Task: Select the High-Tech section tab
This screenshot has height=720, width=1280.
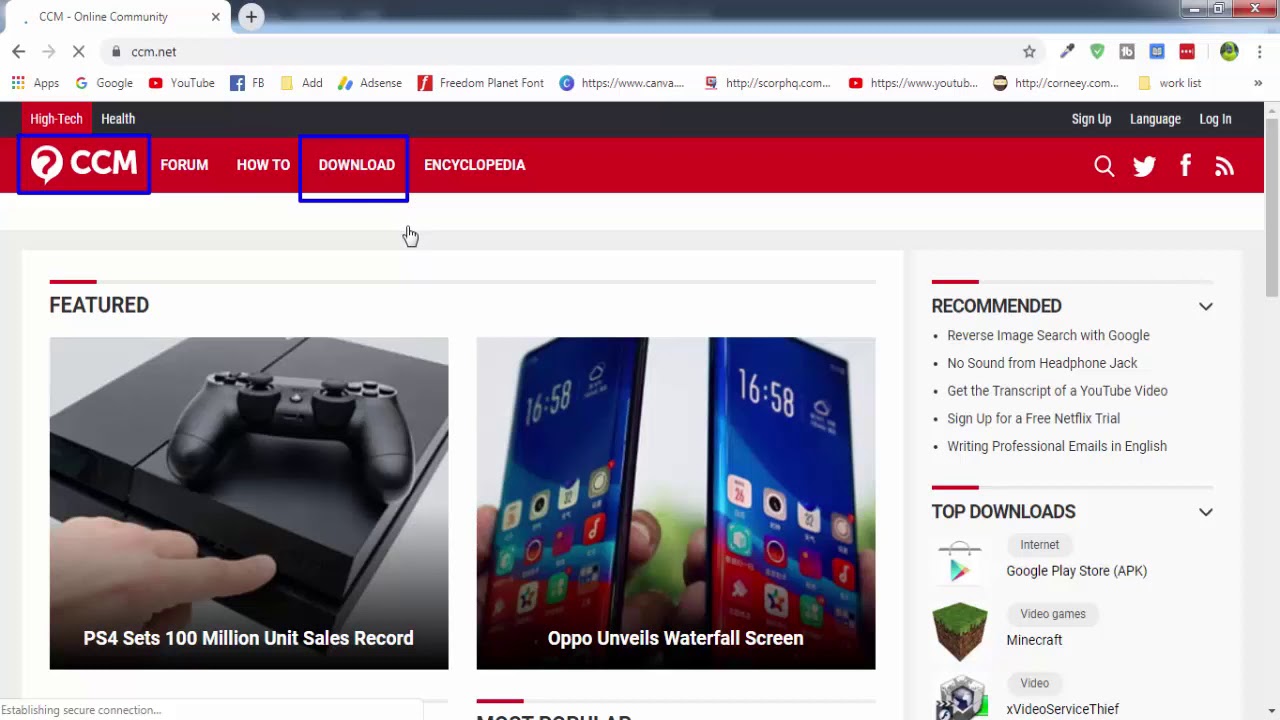Action: click(56, 119)
